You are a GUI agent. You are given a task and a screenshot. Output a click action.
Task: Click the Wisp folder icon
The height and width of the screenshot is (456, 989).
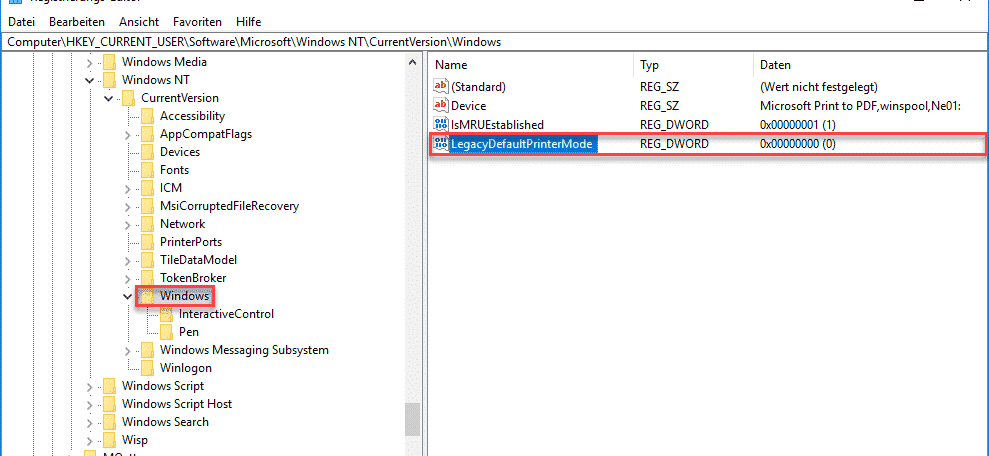pyautogui.click(x=109, y=440)
